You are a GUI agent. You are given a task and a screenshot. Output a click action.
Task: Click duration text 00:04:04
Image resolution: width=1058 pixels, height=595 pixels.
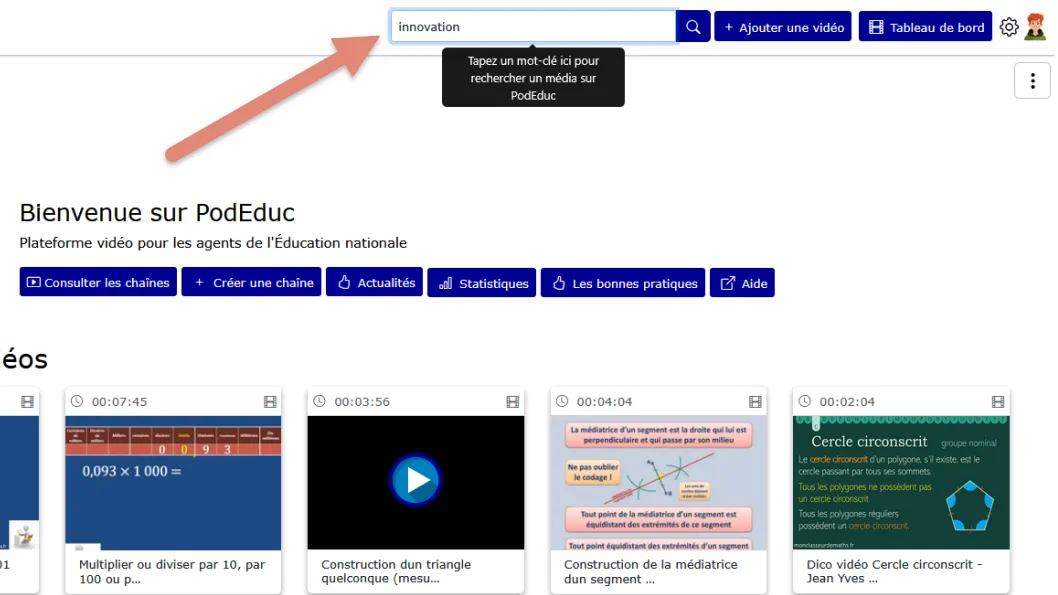(x=605, y=401)
